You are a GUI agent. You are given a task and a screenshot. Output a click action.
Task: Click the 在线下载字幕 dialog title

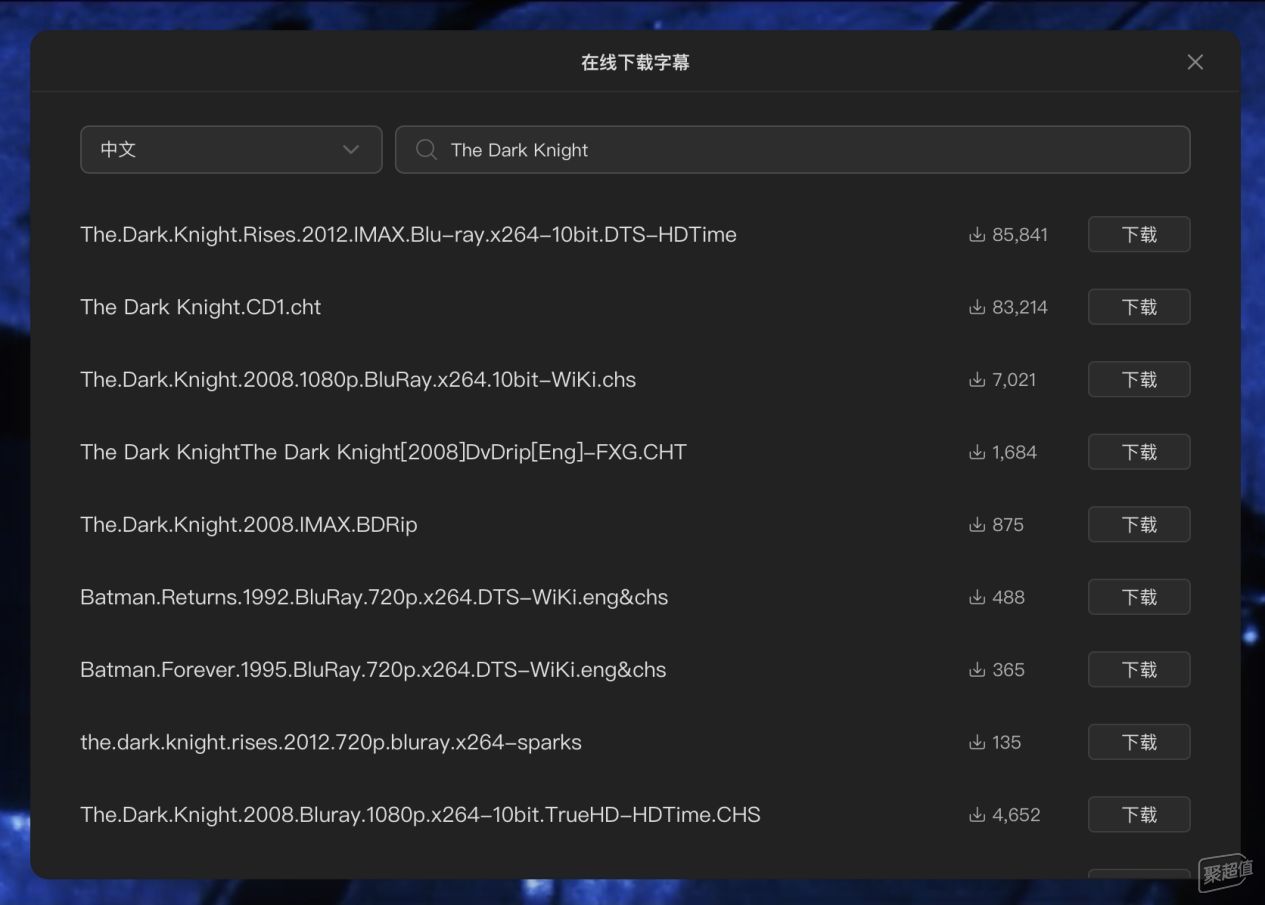click(x=635, y=62)
